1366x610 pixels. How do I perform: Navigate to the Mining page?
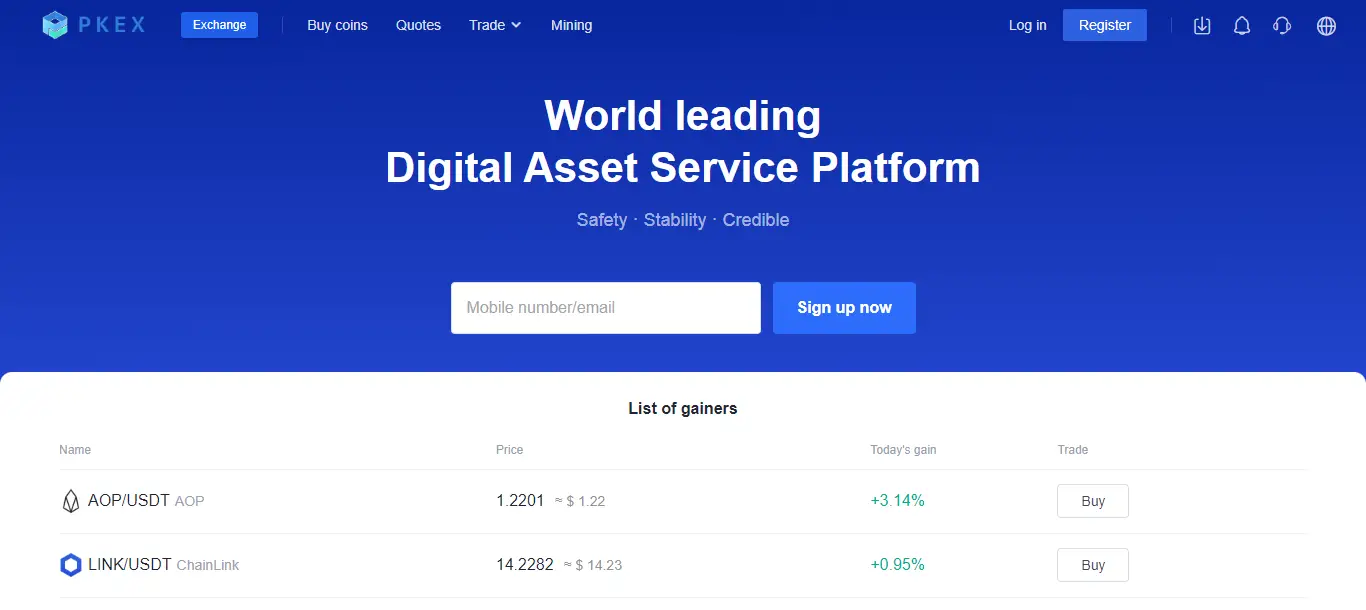(571, 25)
